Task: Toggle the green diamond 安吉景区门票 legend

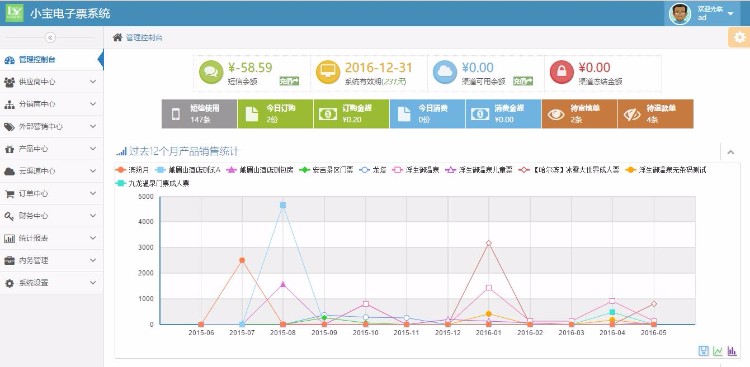Action: [326, 169]
